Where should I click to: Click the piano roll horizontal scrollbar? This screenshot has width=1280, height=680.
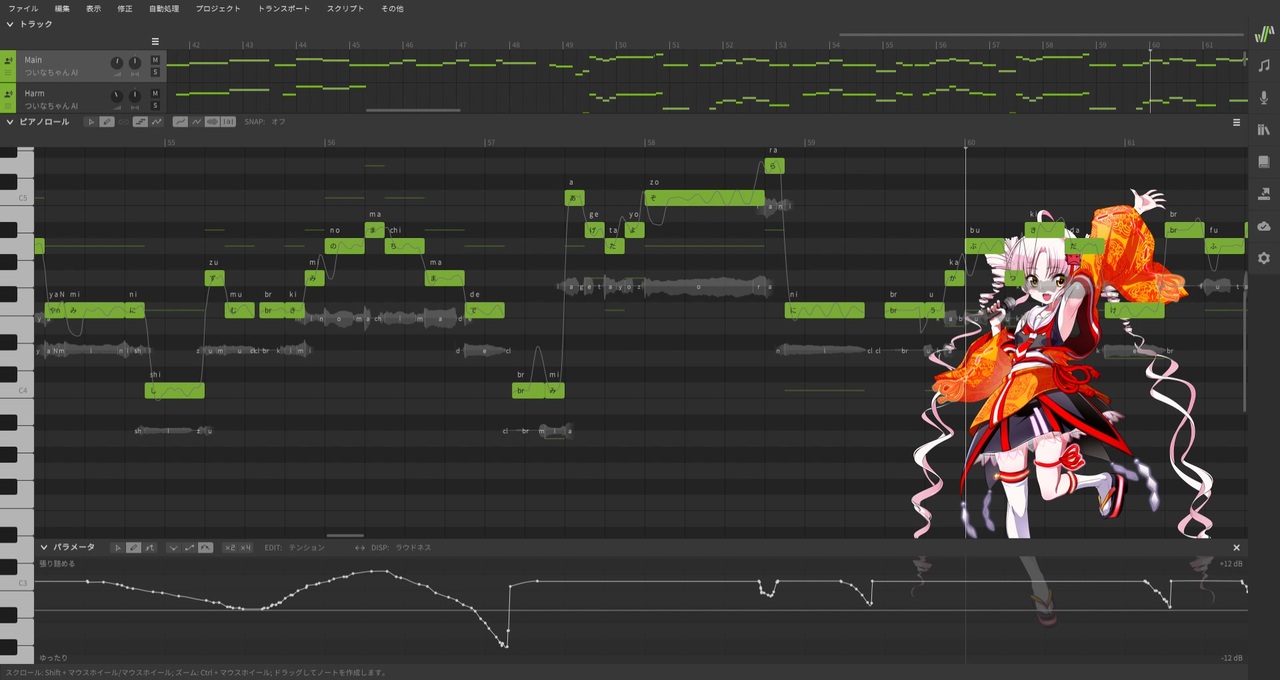point(345,536)
